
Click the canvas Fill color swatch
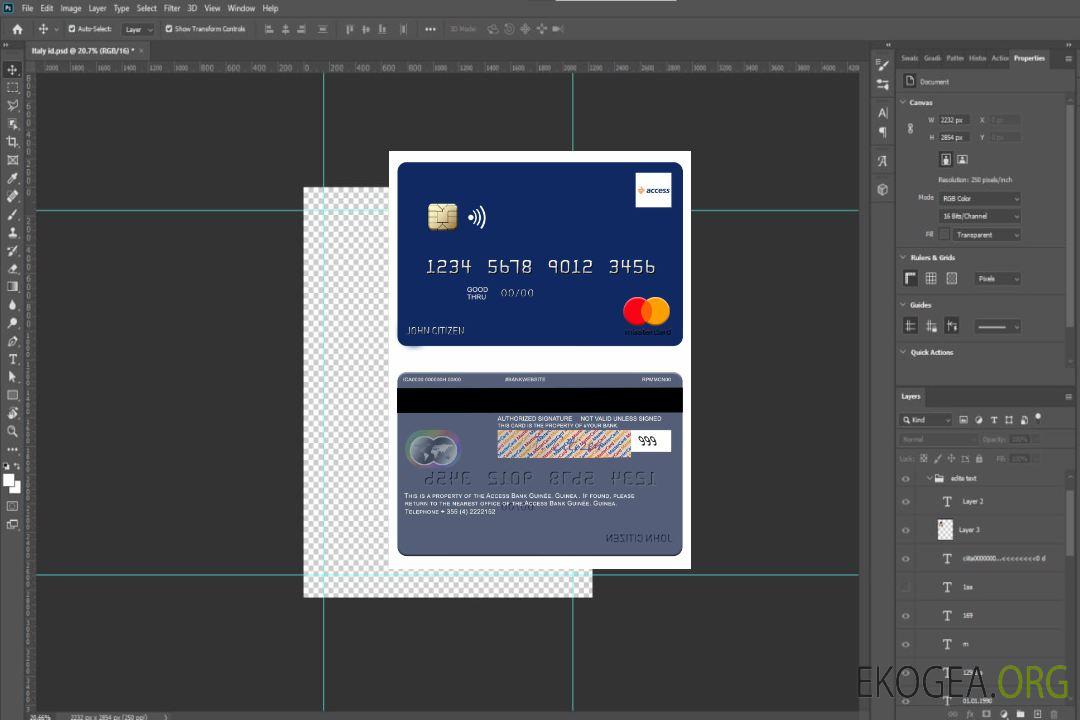click(x=944, y=235)
